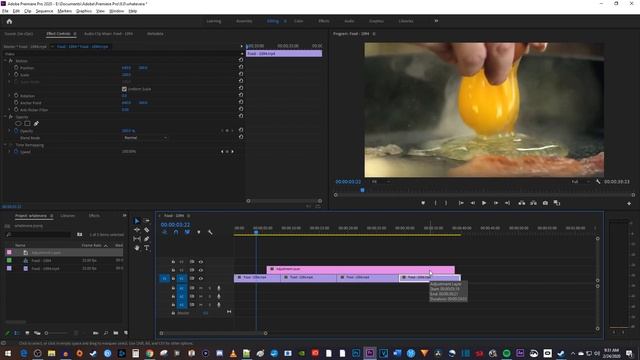Click timeline timecode 00:00:03:22

click(x=175, y=225)
